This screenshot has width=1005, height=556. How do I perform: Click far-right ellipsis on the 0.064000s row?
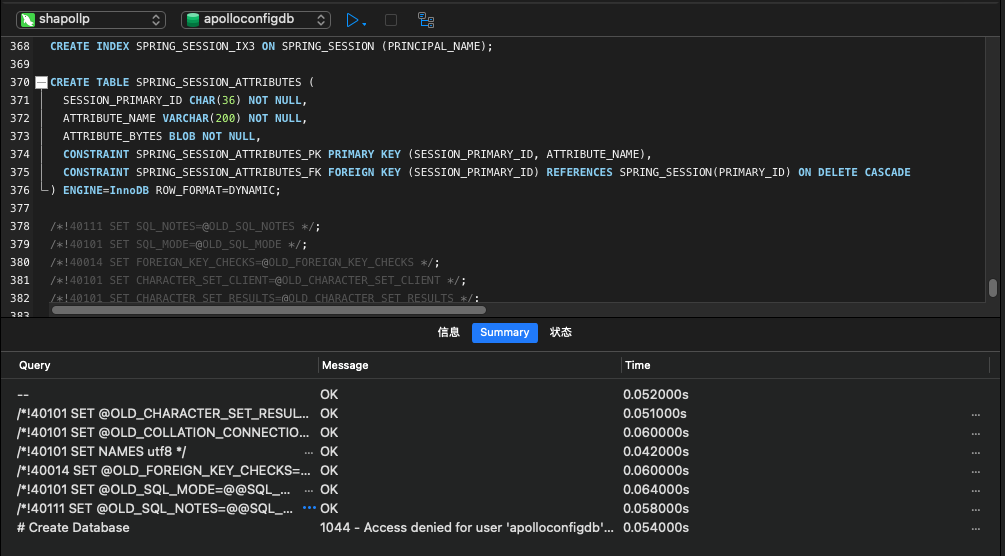point(976,491)
